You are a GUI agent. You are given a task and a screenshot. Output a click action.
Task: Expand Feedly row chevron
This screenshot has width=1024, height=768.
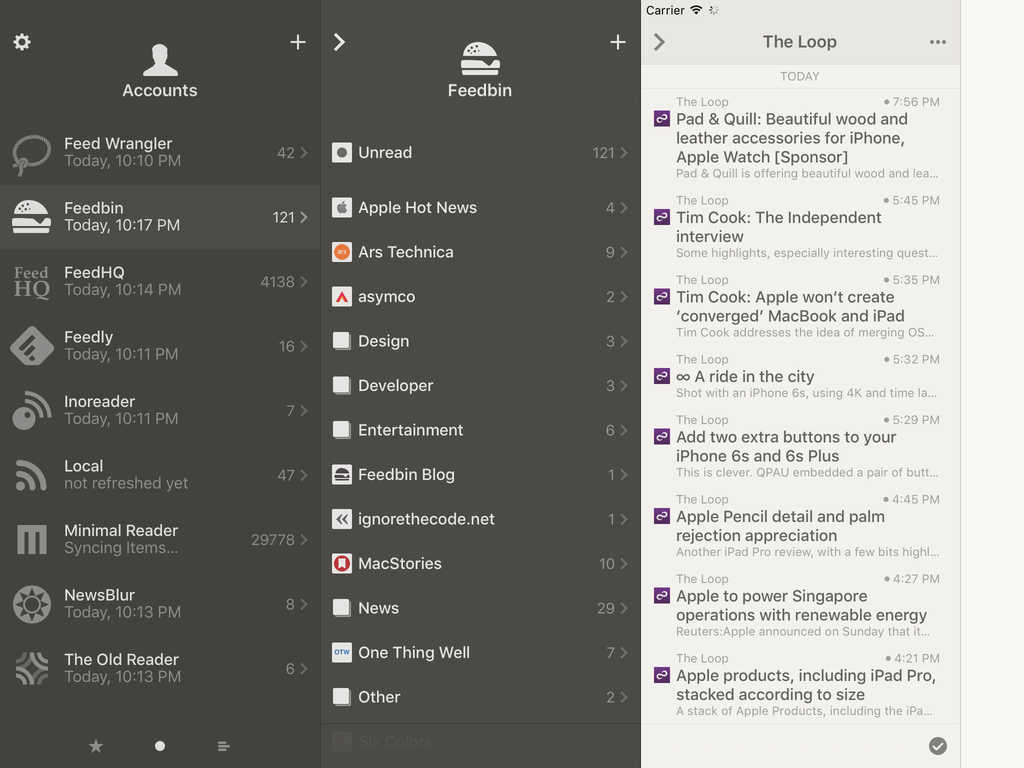[x=304, y=346]
